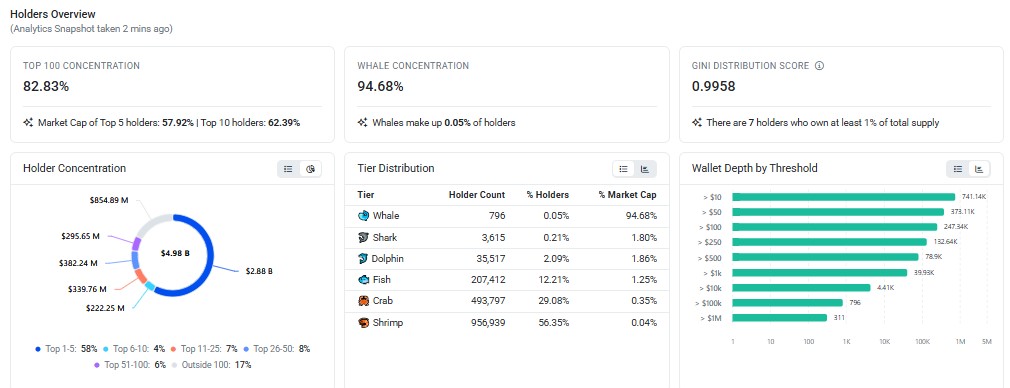Click the > $10 bar showing 741.14K

click(x=844, y=197)
